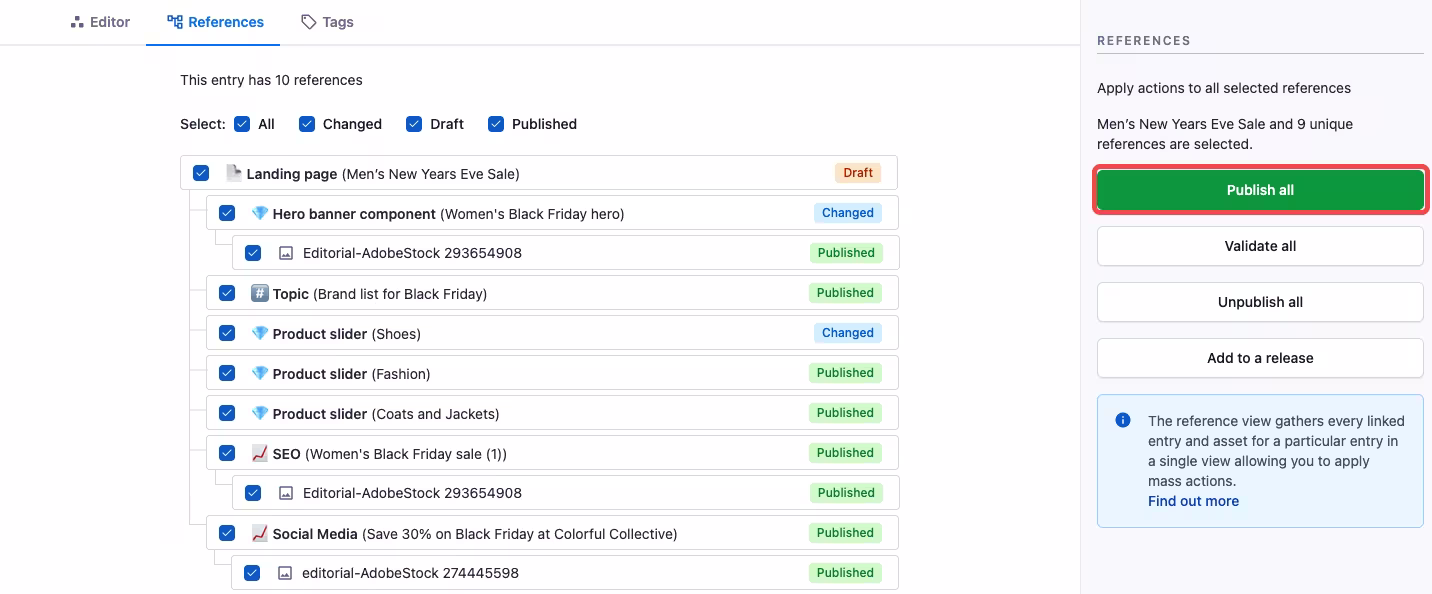
Task: Click the Add to a release button
Action: 1260,358
